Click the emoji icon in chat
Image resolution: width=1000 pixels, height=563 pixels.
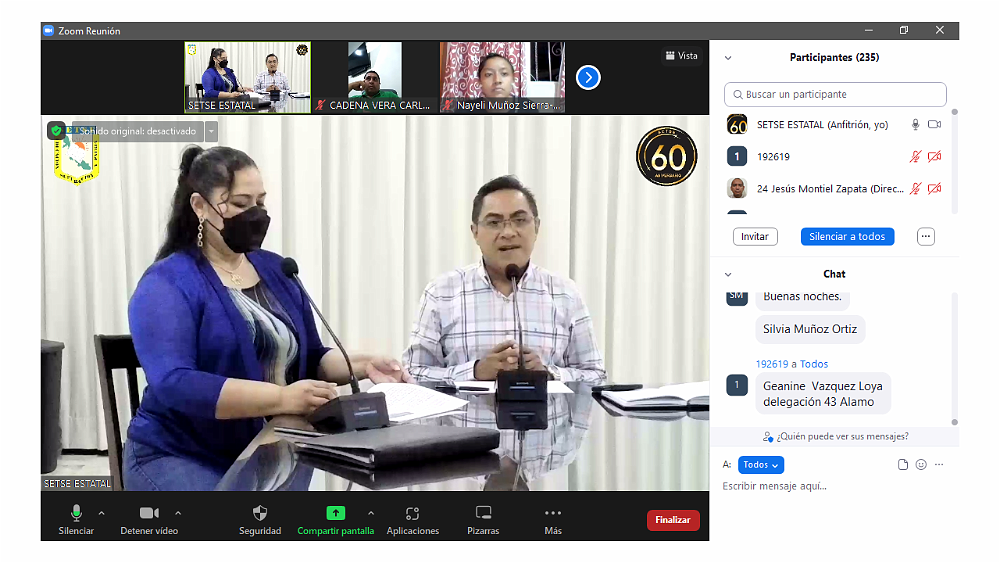coord(921,465)
